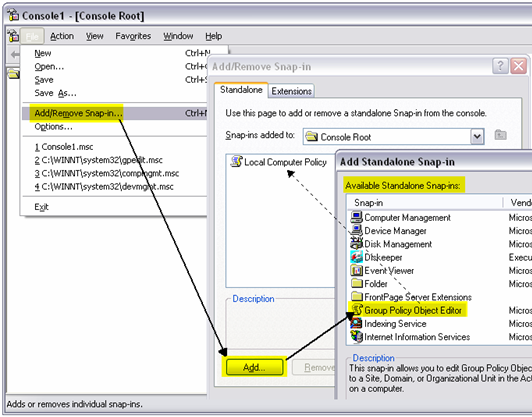This screenshot has height=417, width=532.
Task: Click the Console1 title bar icon
Action: [14, 16]
